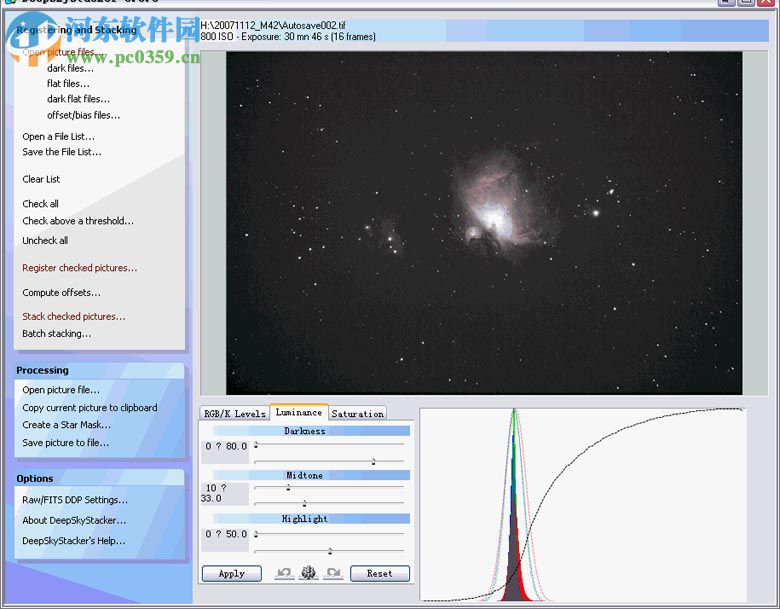780x609 pixels.
Task: Compute offsets for pictures
Action: pos(61,293)
